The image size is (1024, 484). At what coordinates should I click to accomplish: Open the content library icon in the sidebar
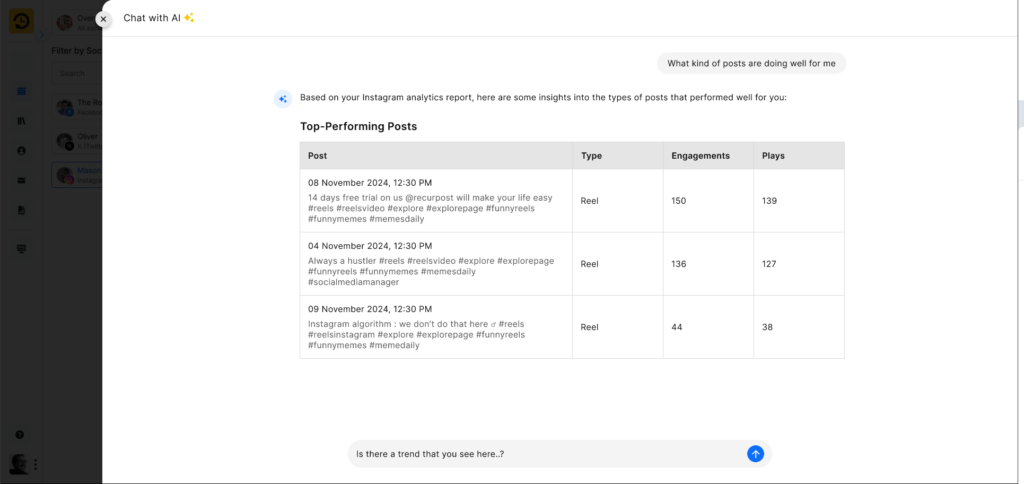21,121
